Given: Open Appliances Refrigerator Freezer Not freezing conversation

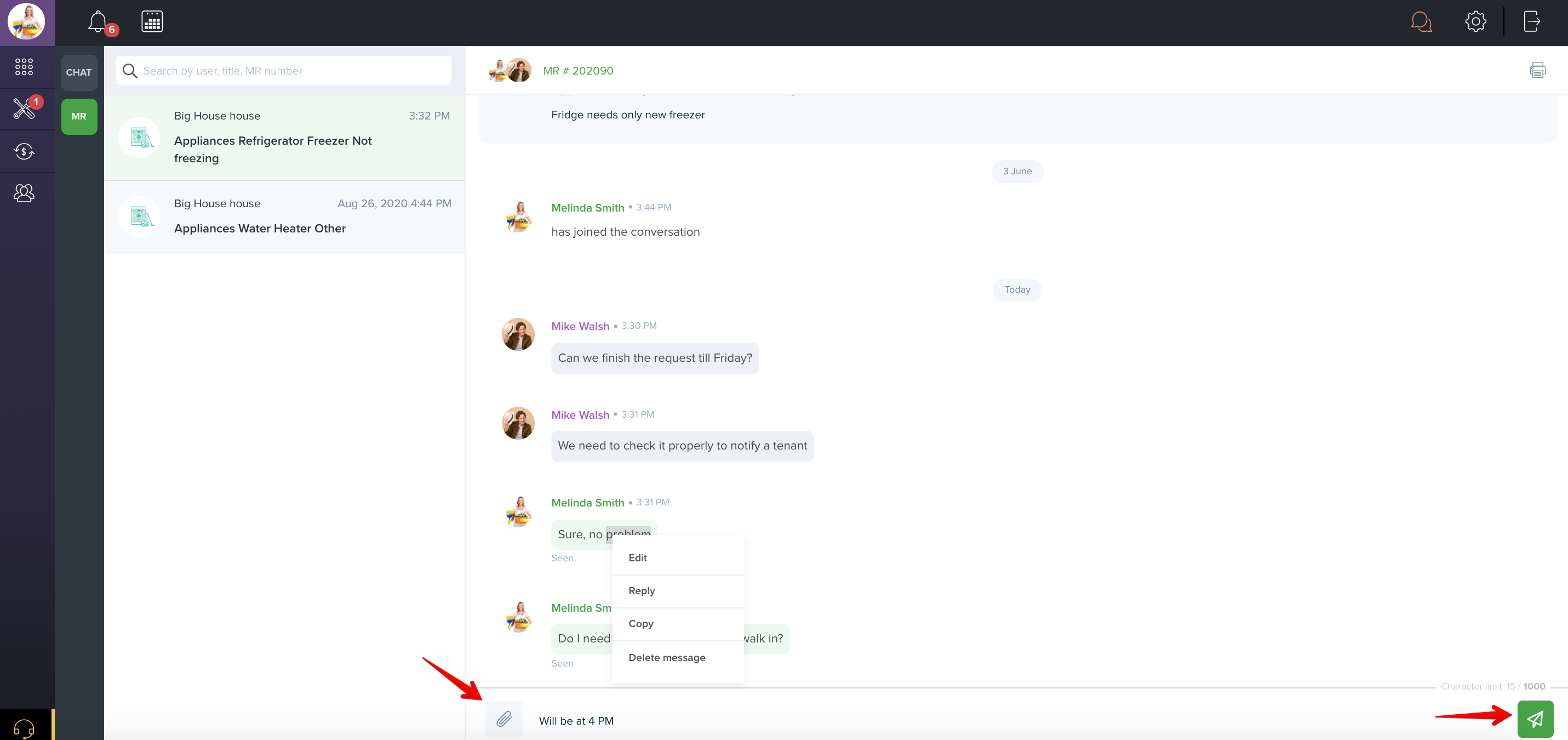Looking at the screenshot, I should click(285, 138).
